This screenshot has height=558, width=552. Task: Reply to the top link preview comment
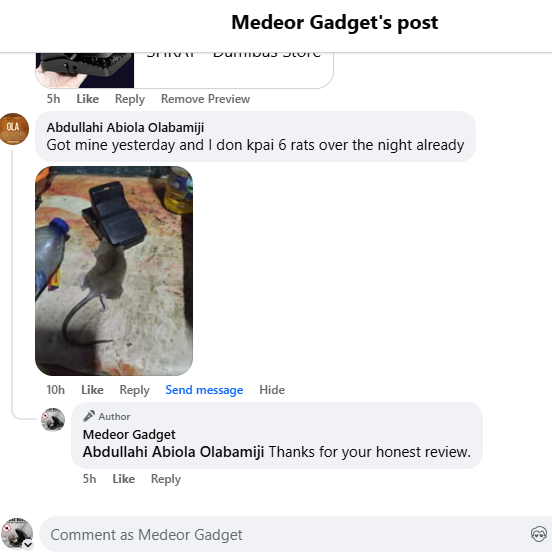click(x=130, y=99)
